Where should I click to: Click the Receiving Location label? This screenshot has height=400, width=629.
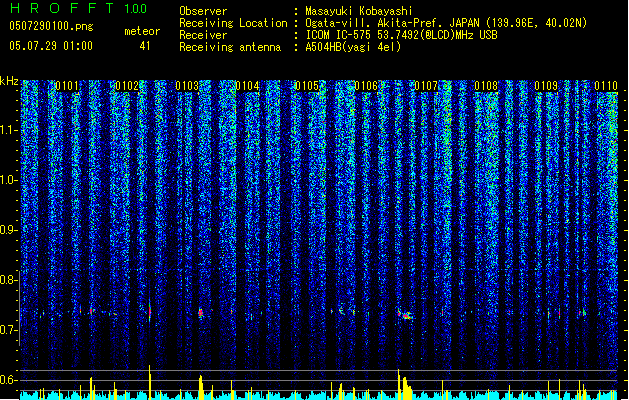(x=233, y=23)
